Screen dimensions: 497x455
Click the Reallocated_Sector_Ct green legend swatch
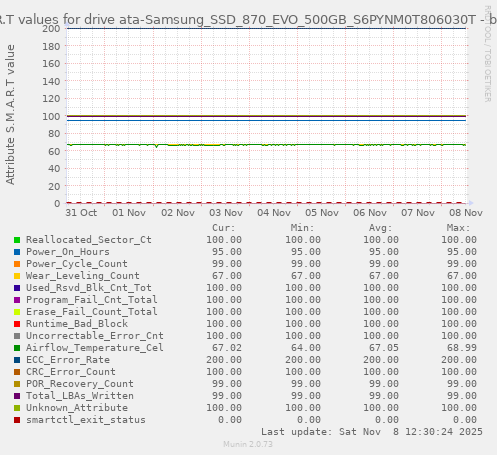pyautogui.click(x=17, y=240)
